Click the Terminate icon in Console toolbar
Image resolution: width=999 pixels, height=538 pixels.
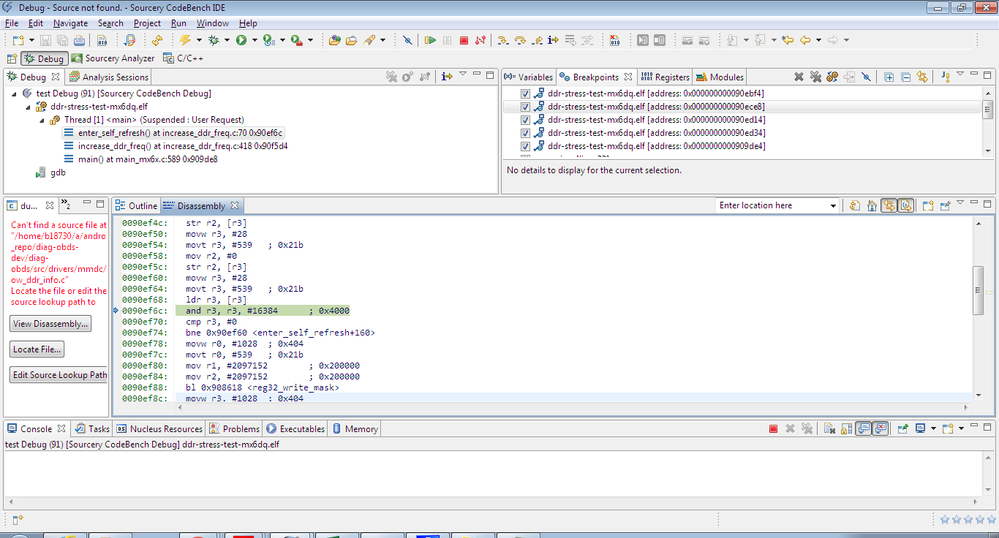click(773, 429)
